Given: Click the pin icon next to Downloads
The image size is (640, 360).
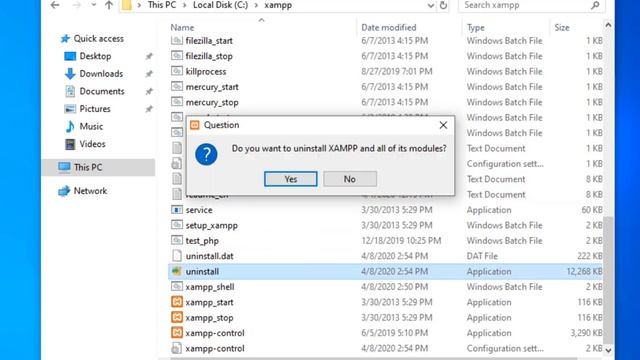Looking at the screenshot, I should coord(149,74).
